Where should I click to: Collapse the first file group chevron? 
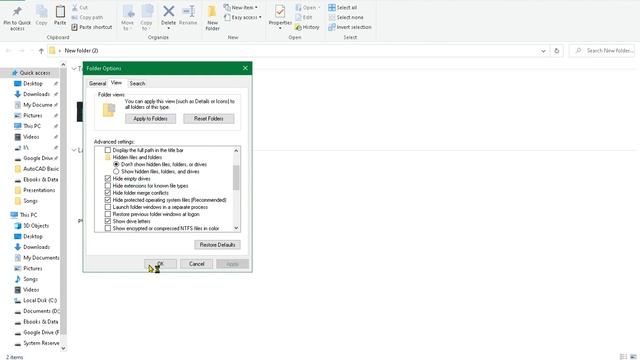pos(74,69)
